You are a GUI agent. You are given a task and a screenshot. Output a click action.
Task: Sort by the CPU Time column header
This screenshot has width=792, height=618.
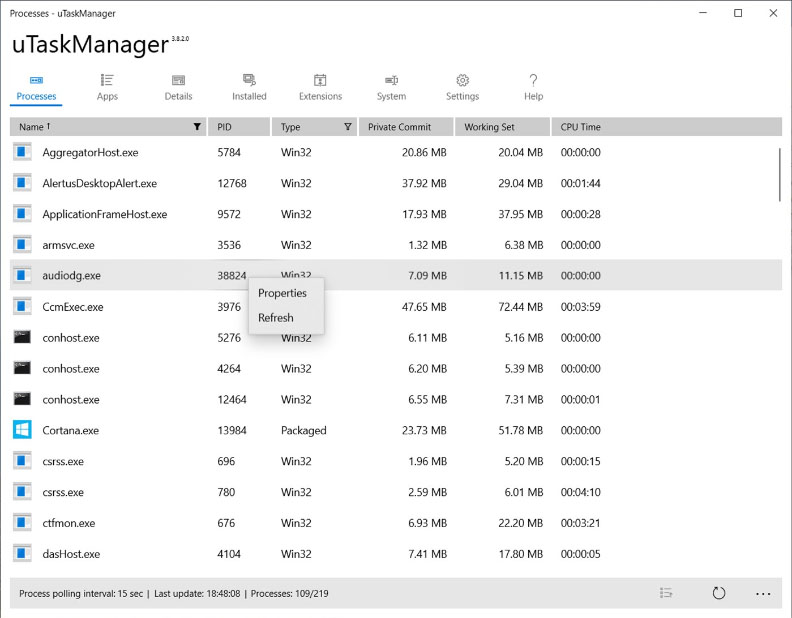(666, 127)
